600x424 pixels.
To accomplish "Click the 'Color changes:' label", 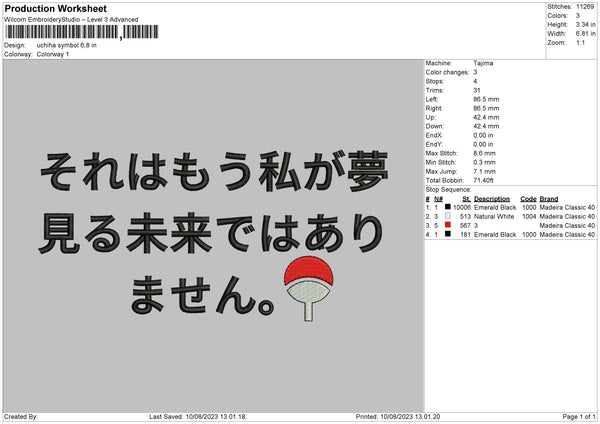I will pyautogui.click(x=447, y=72).
